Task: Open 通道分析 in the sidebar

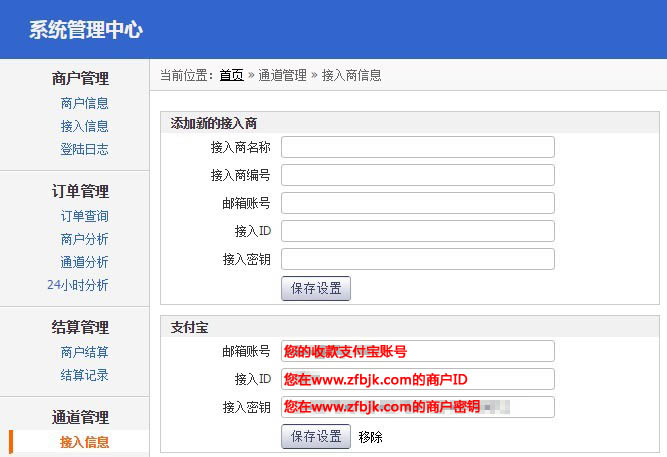Action: pos(84,262)
